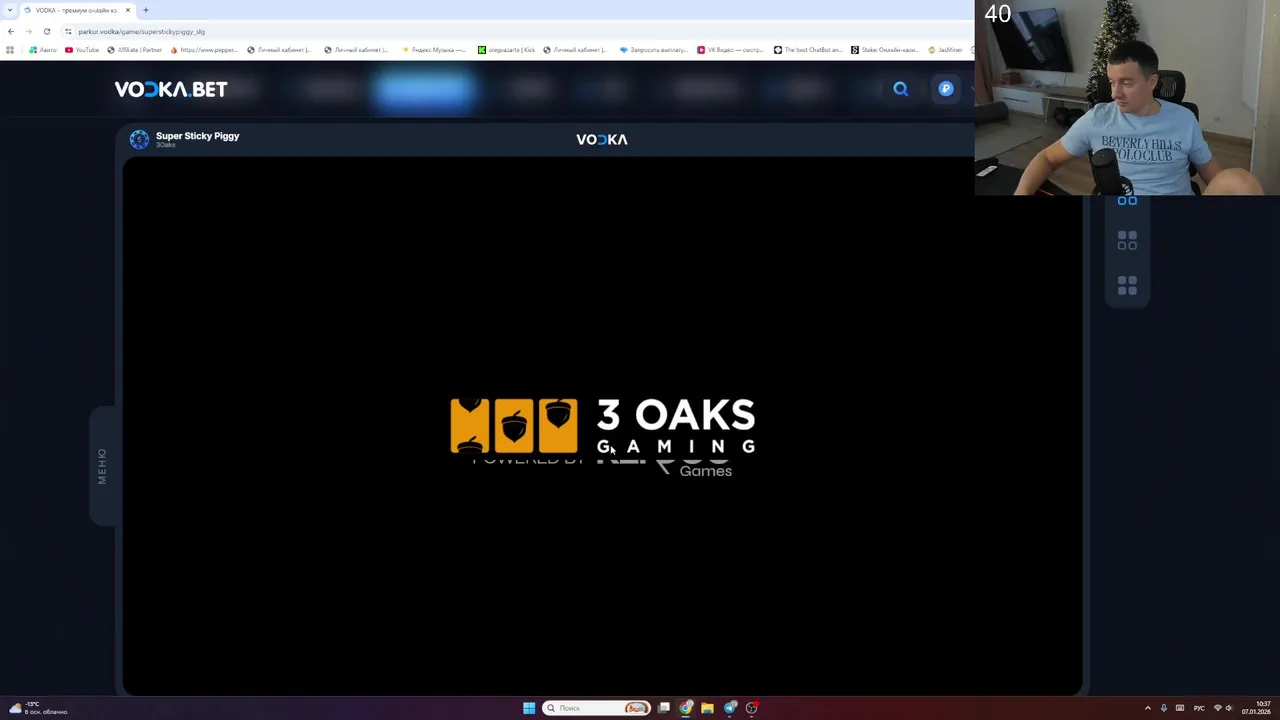
Task: Select the VODKA browser tab
Action: click(76, 10)
